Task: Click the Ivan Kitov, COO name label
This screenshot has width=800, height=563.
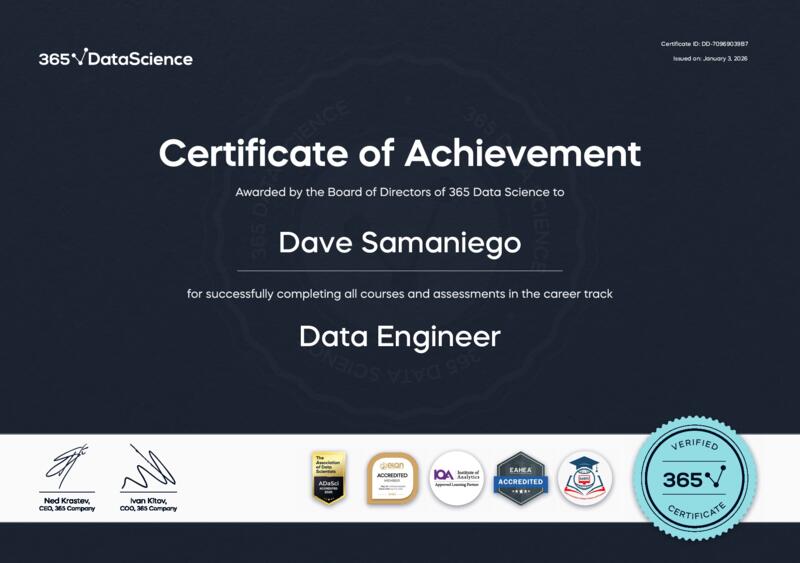Action: click(x=148, y=504)
